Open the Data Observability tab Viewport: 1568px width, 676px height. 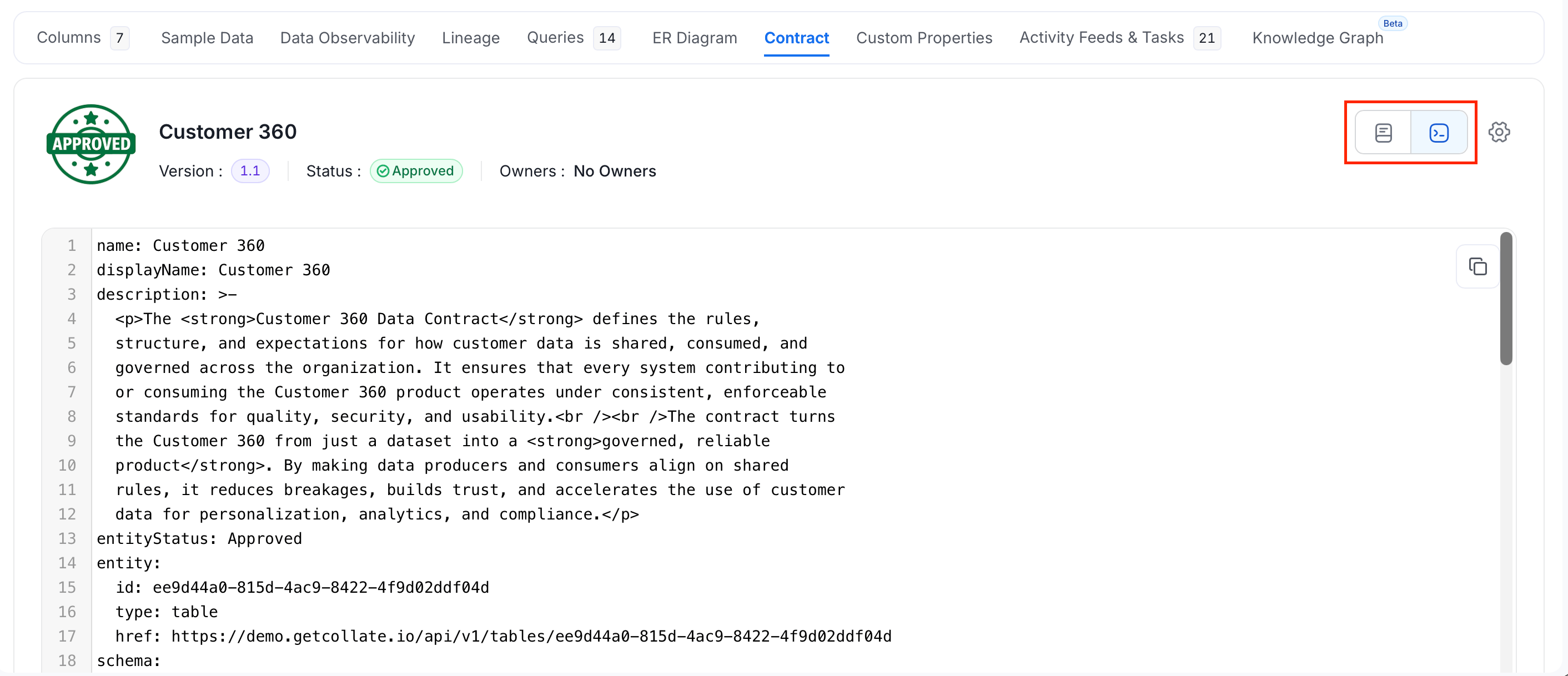tap(348, 38)
